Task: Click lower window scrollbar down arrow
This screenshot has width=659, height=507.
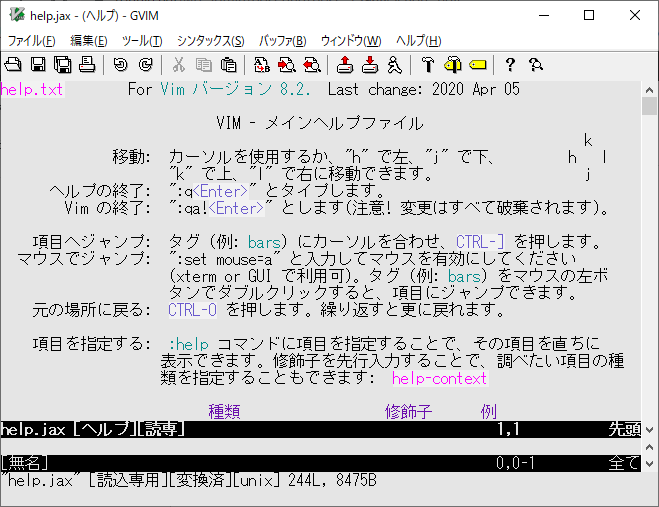Action: coord(649,464)
